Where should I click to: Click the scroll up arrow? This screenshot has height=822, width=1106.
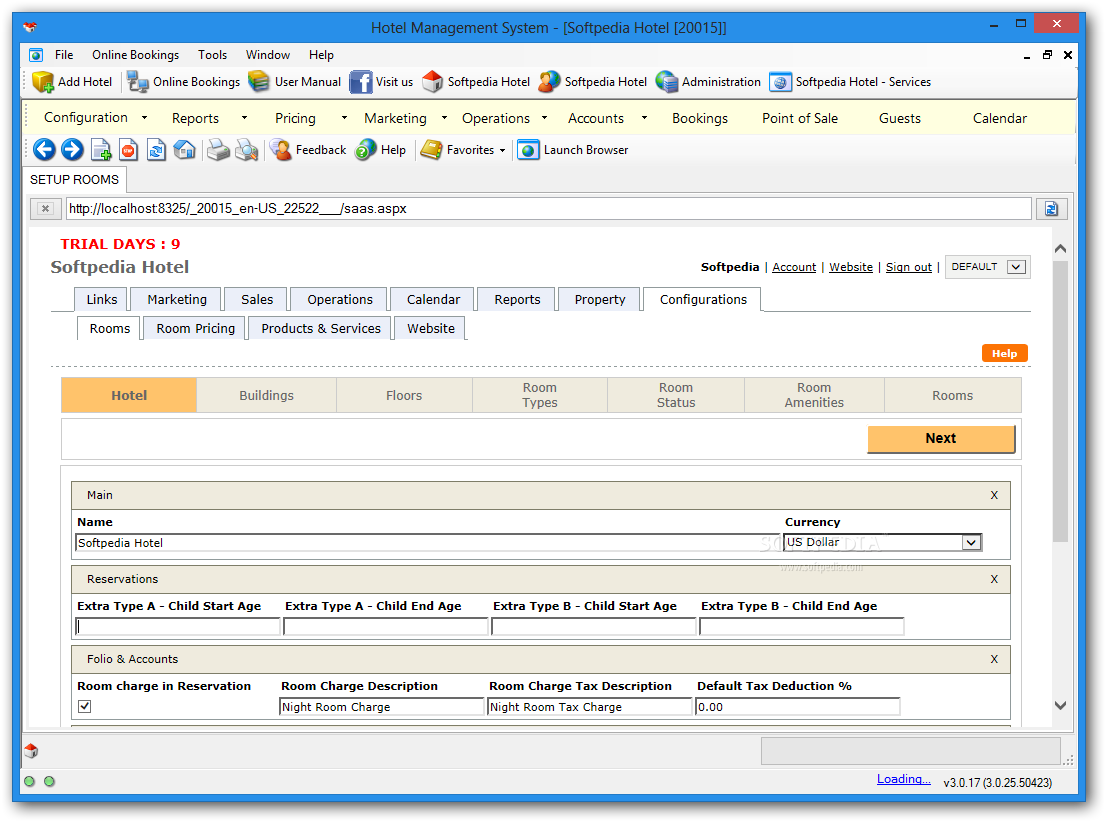point(1060,248)
